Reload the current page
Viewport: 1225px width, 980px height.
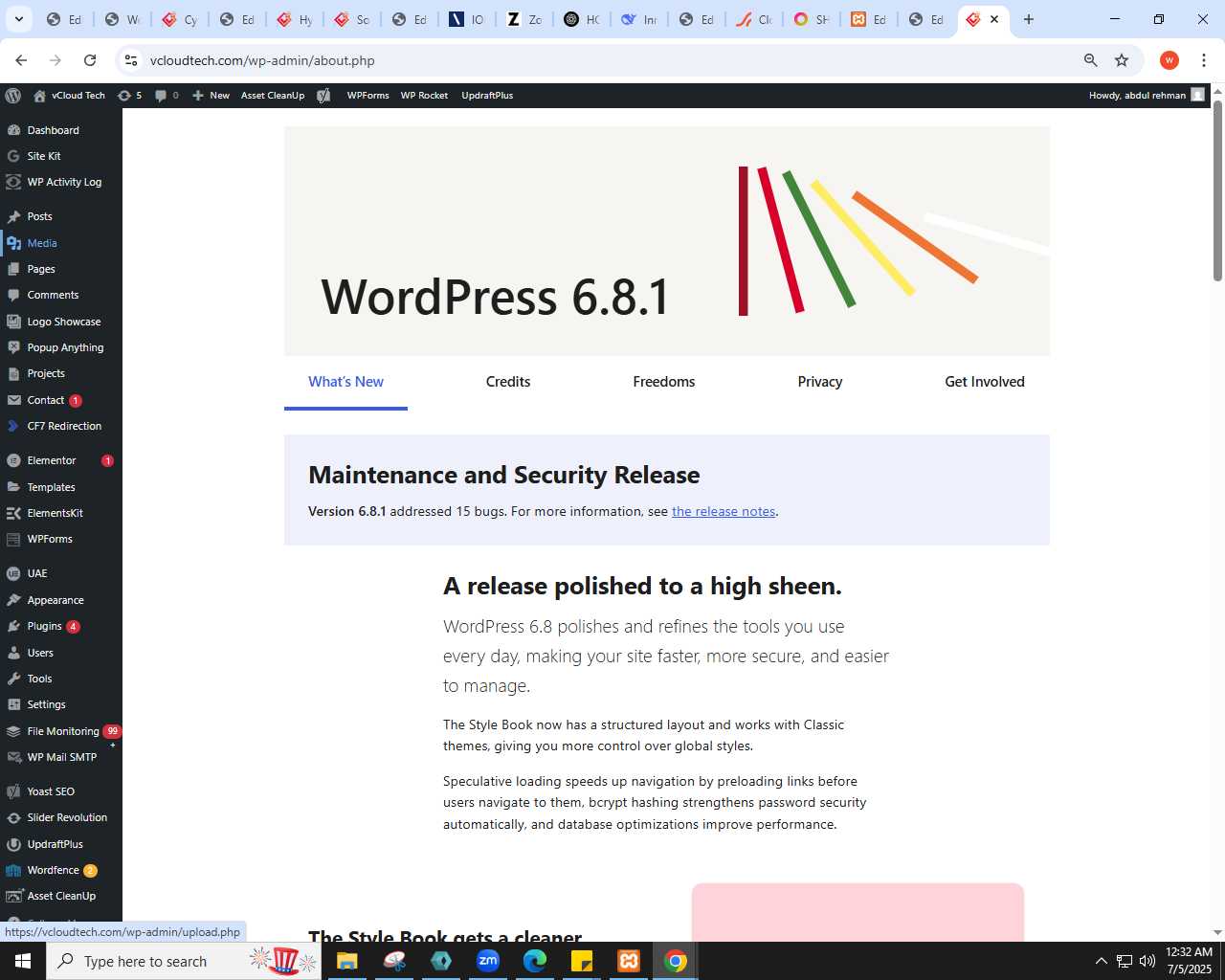(x=90, y=60)
